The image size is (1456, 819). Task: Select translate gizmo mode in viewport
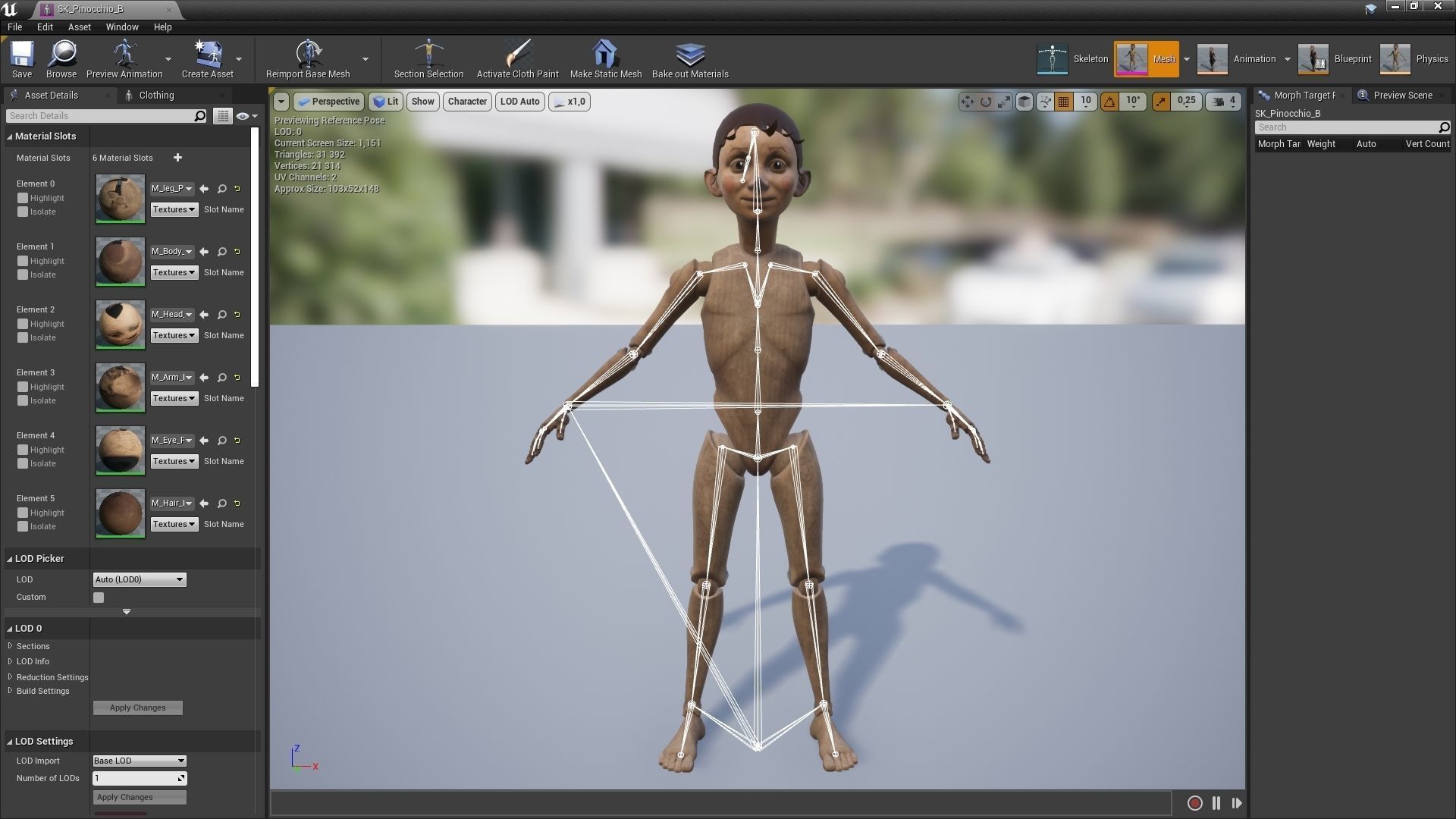tap(967, 102)
